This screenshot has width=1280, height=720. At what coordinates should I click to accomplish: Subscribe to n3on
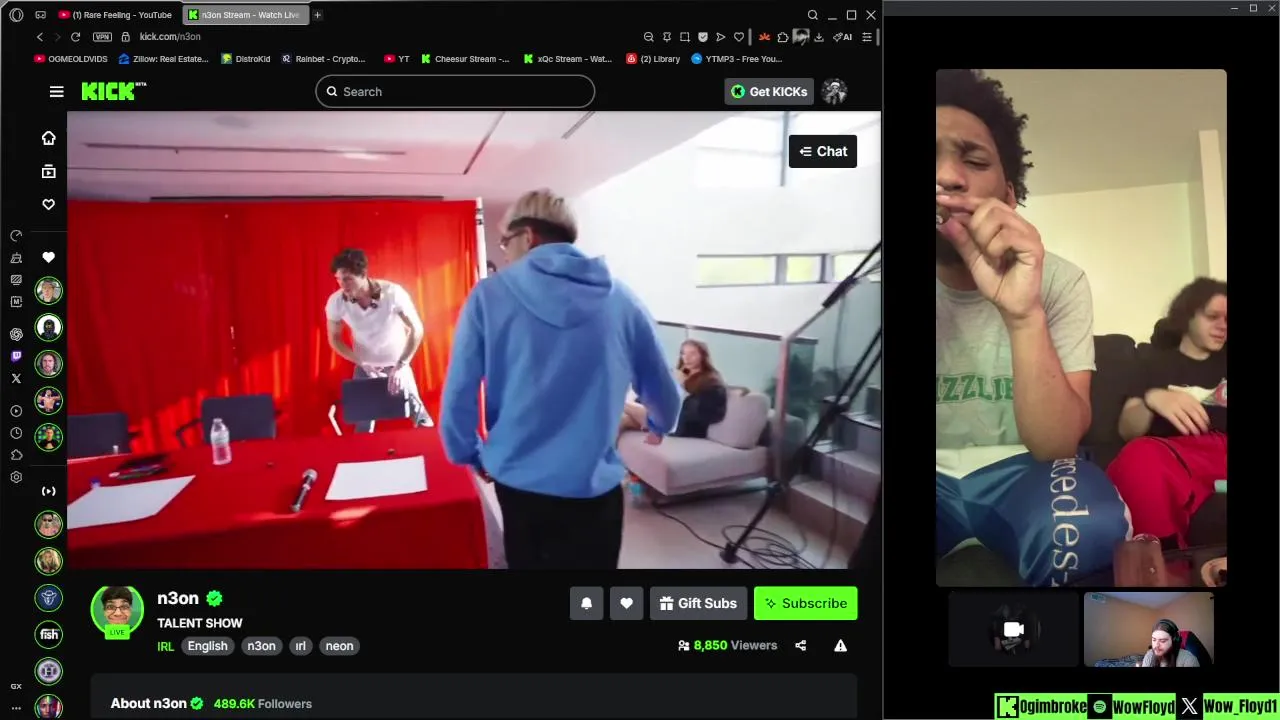coord(806,604)
